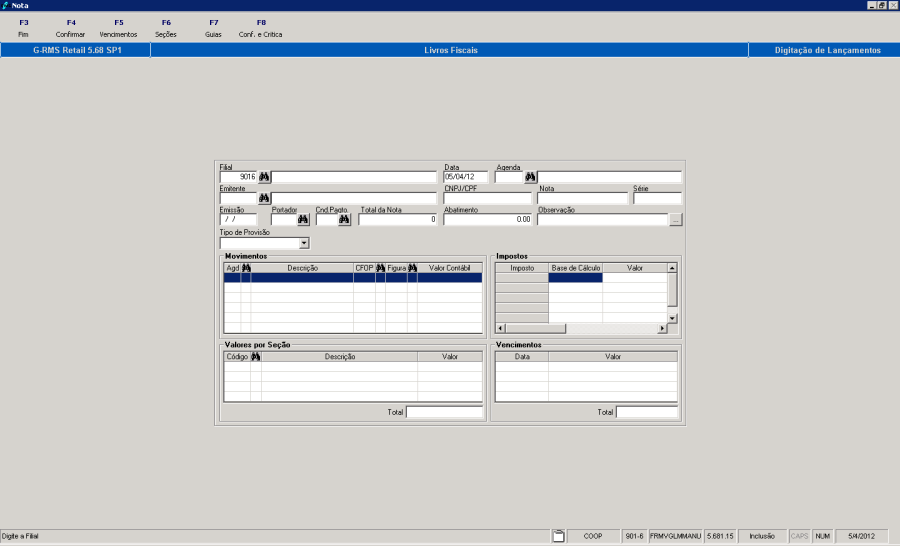Click 'Livros Fiscais' banner title
Viewport: 900px width, 546px height.
click(x=451, y=51)
